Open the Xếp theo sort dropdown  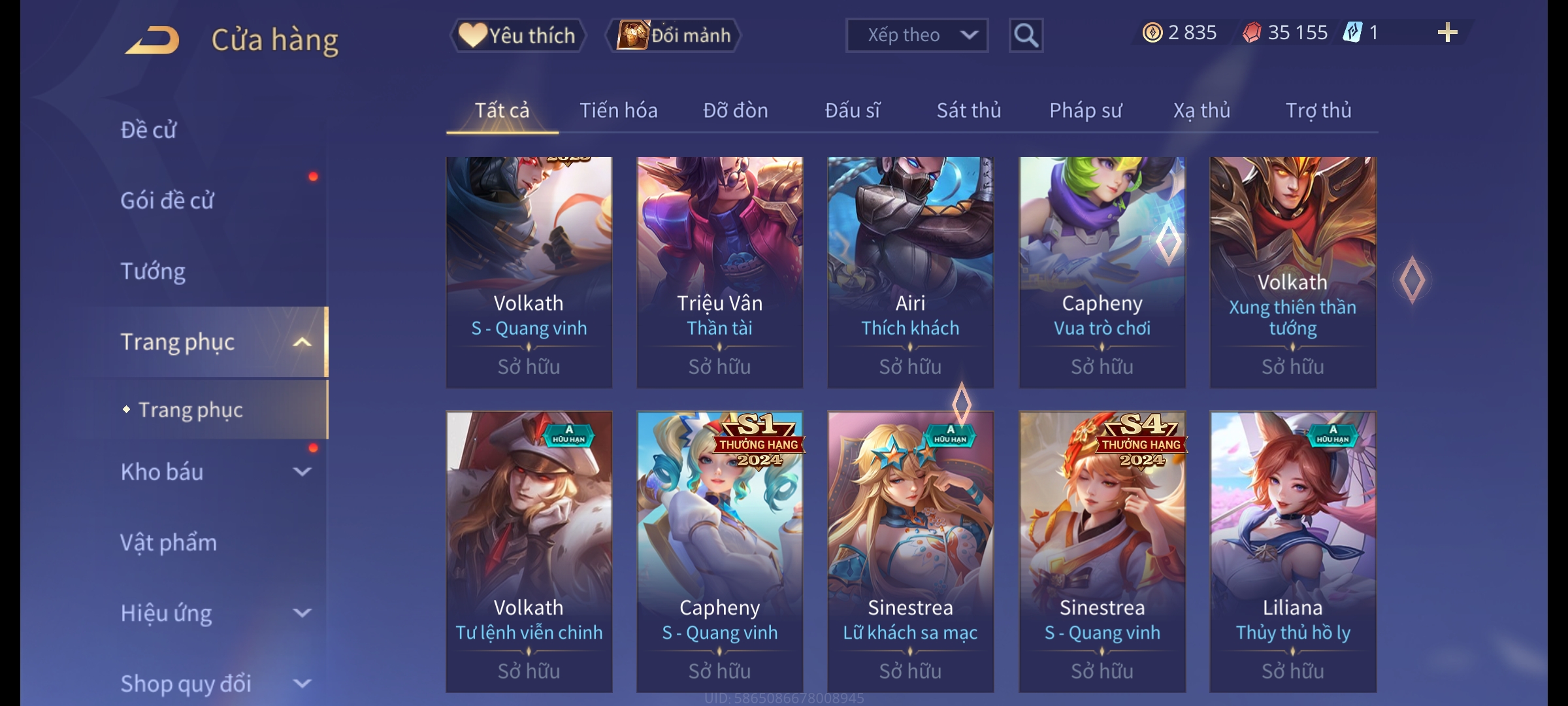[917, 35]
